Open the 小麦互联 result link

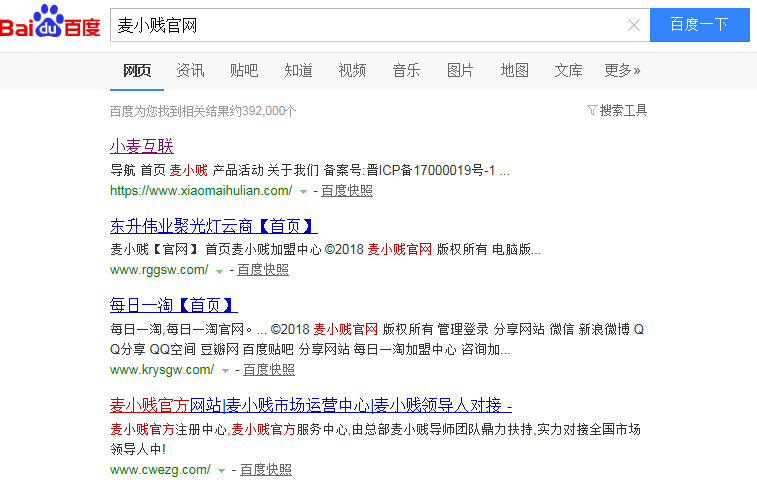[x=141, y=146]
